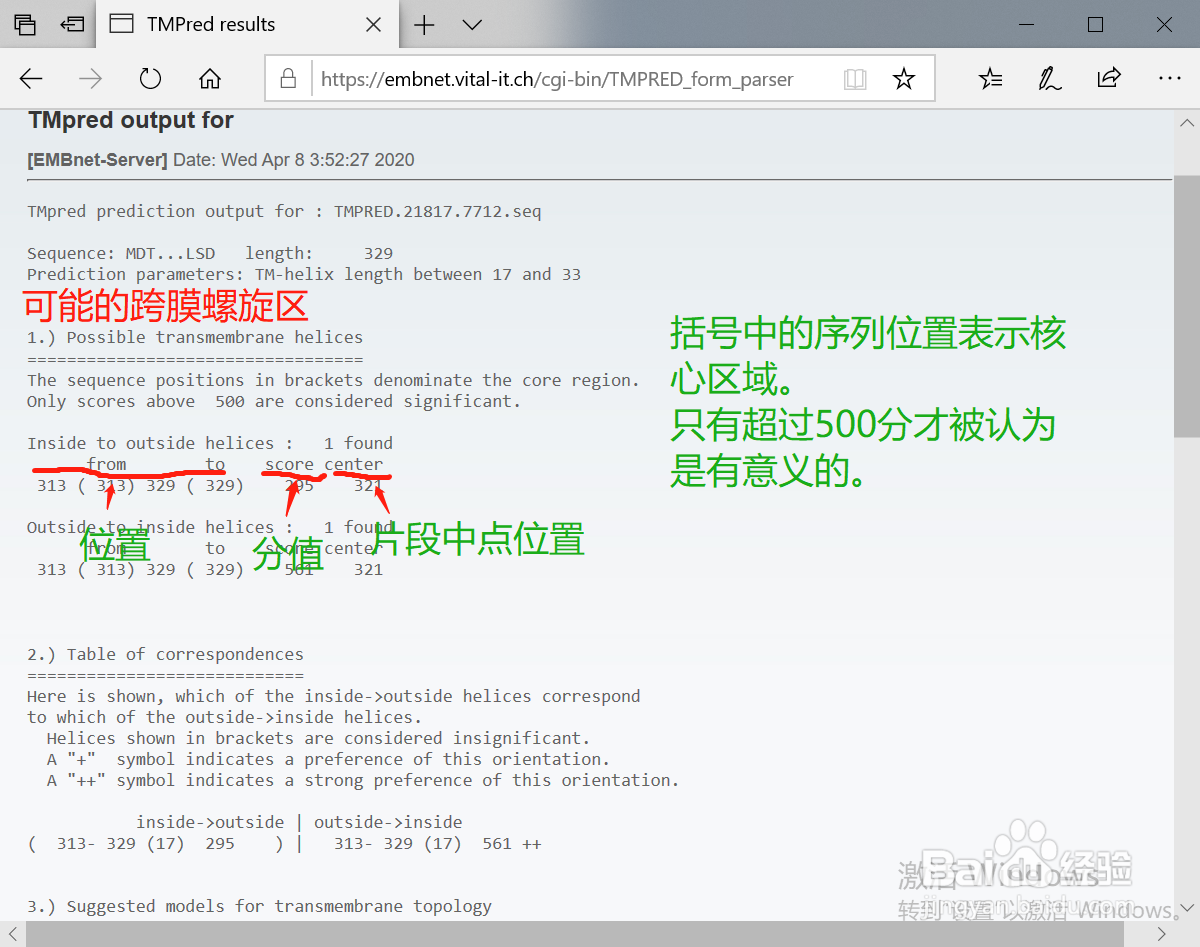1200x947 pixels.
Task: Open the Hub favorites panel
Action: pyautogui.click(x=990, y=78)
